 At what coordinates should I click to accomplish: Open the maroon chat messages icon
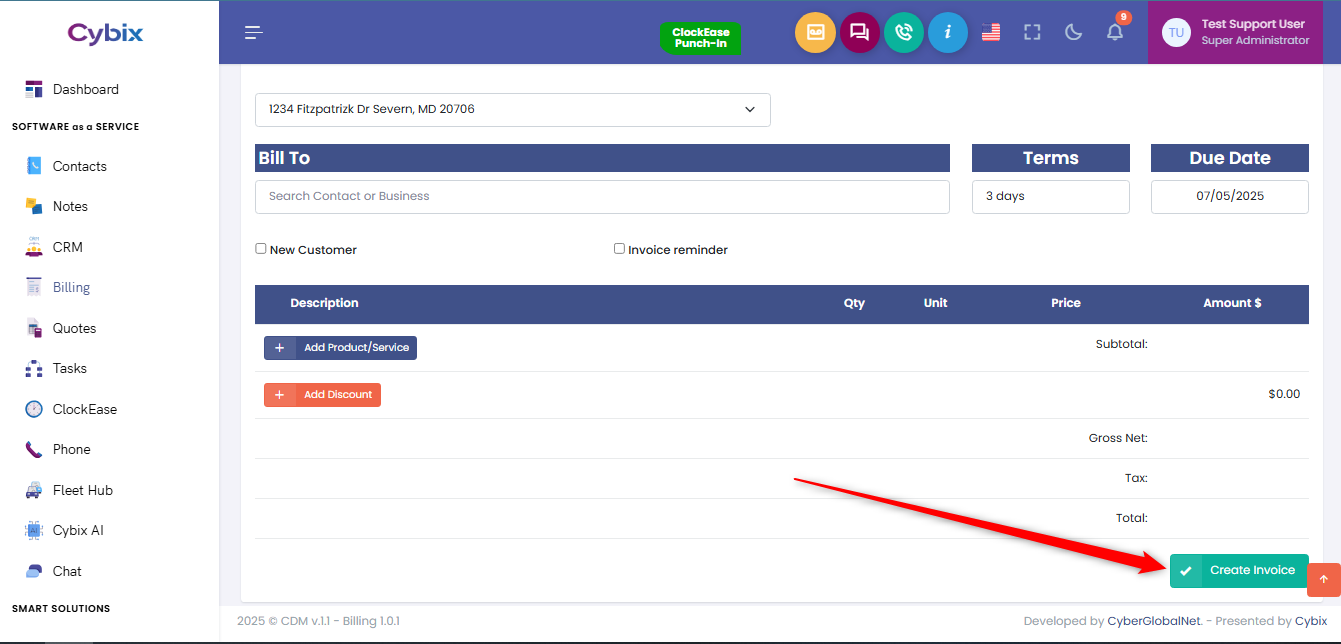pos(859,33)
